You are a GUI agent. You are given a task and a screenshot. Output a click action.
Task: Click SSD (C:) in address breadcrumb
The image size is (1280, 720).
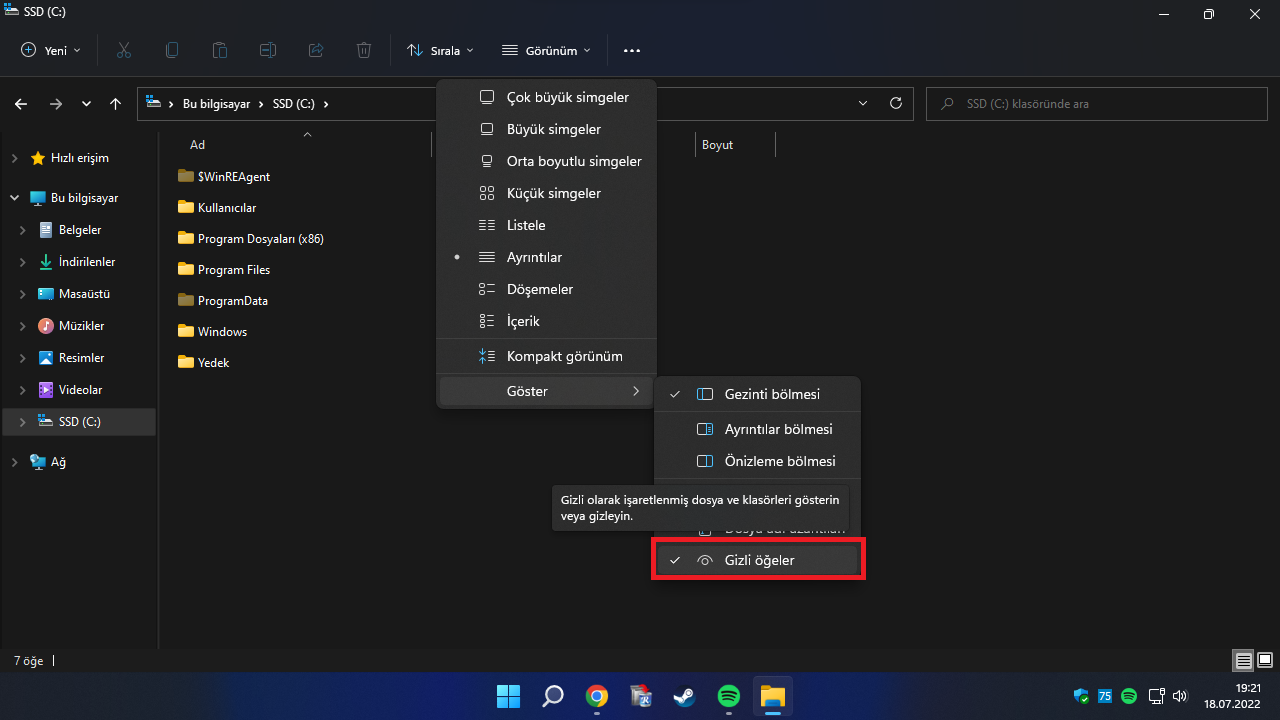[x=295, y=103]
